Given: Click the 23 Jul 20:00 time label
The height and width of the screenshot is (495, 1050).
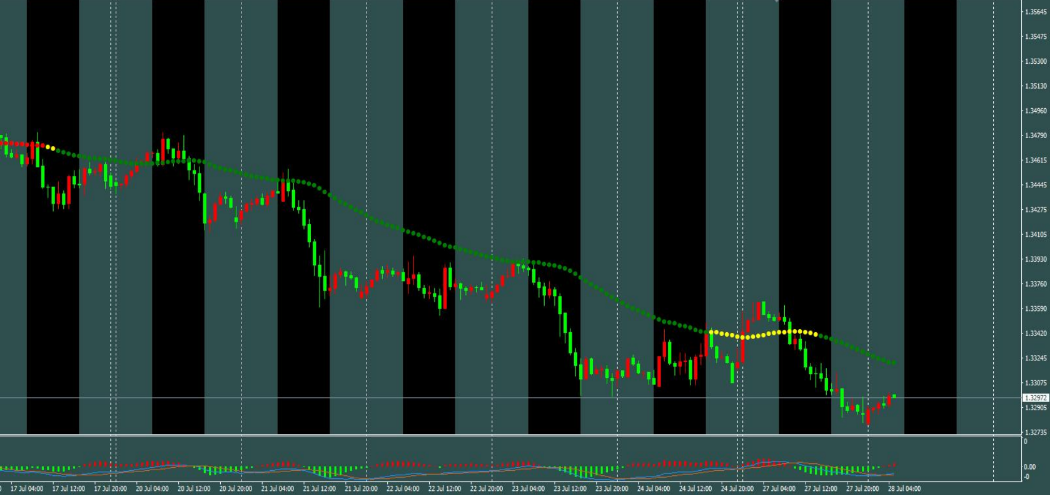Looking at the screenshot, I should [612, 489].
